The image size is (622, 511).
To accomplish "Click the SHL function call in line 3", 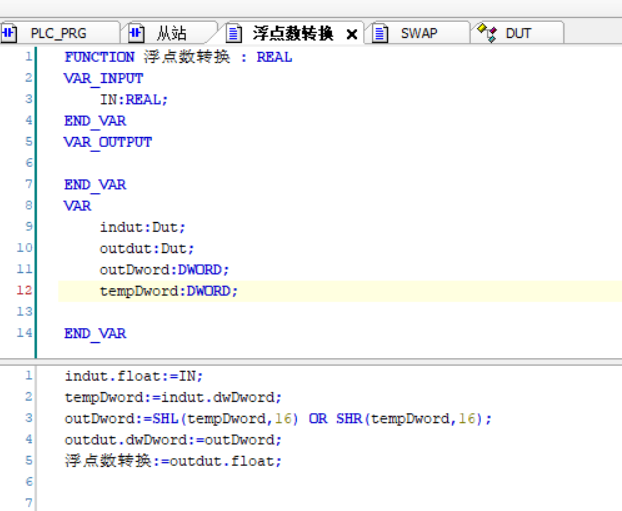I will pos(225,419).
